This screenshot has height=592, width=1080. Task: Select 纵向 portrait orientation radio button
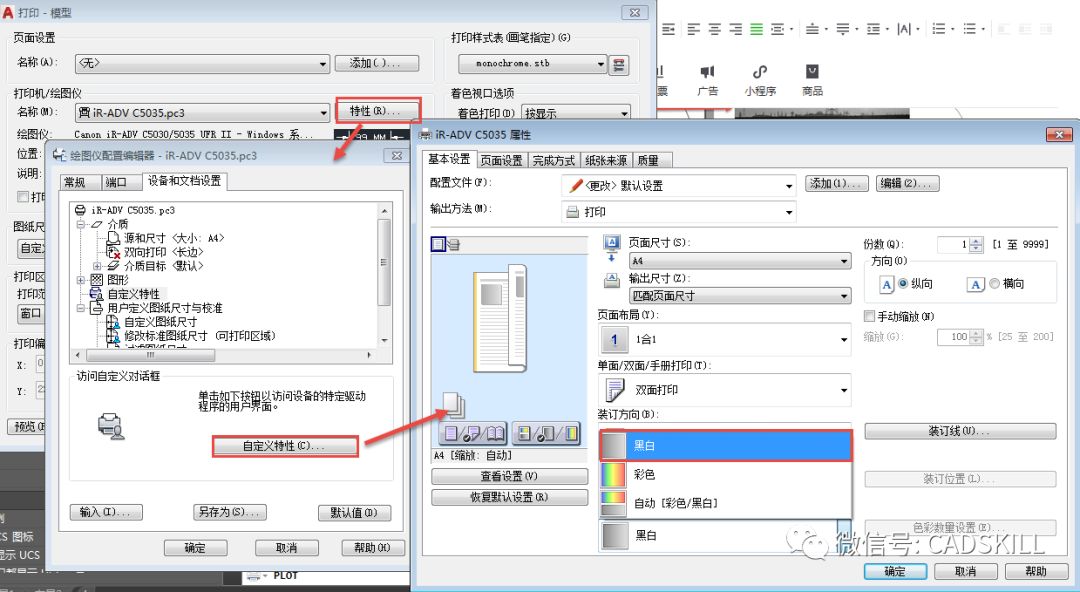click(x=903, y=283)
